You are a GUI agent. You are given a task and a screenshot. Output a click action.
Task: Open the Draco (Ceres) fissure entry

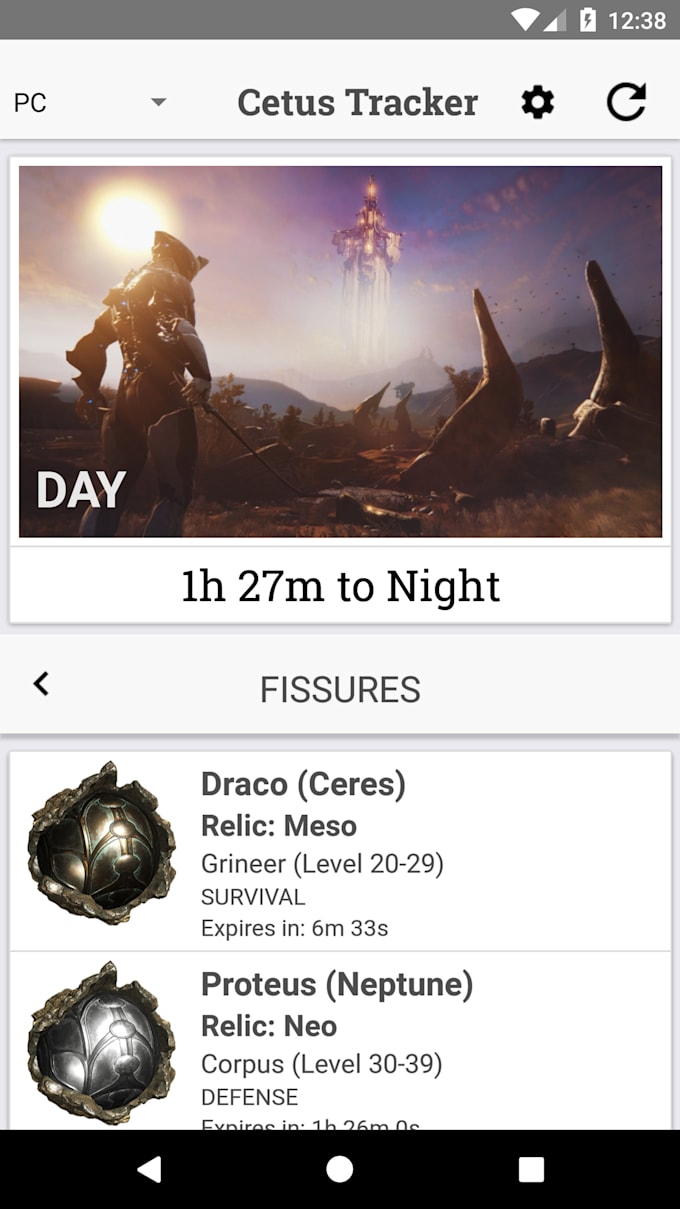pyautogui.click(x=340, y=851)
